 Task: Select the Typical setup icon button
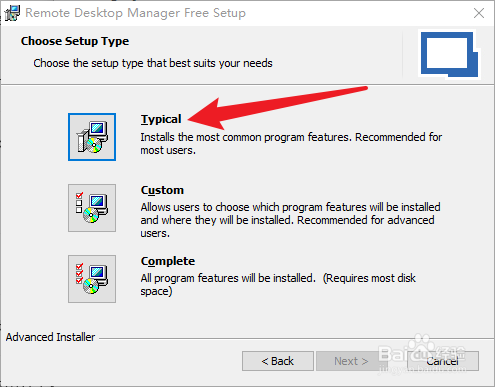(92, 137)
